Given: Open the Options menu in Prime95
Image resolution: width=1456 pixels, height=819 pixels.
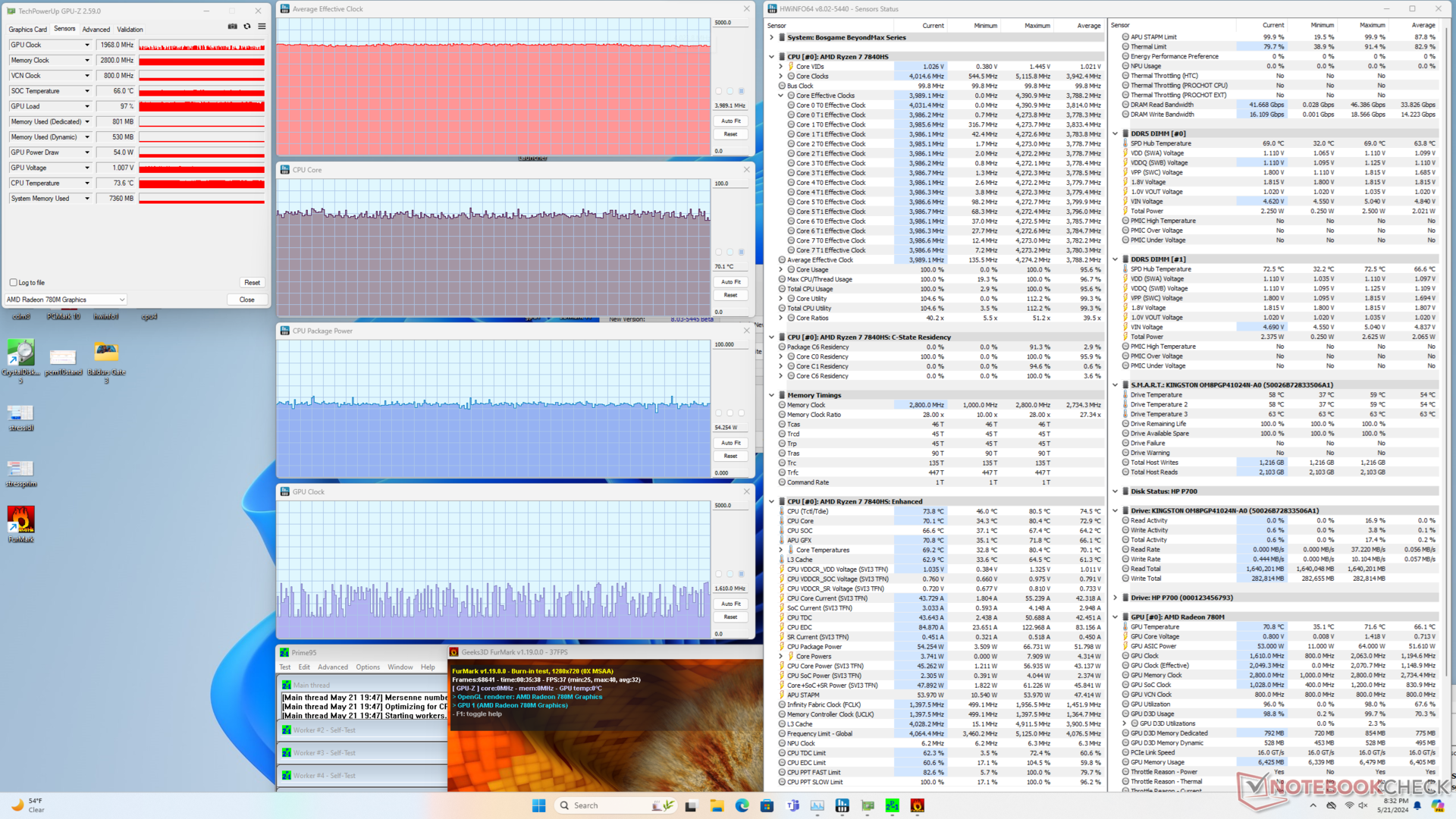Looking at the screenshot, I should click(x=368, y=667).
